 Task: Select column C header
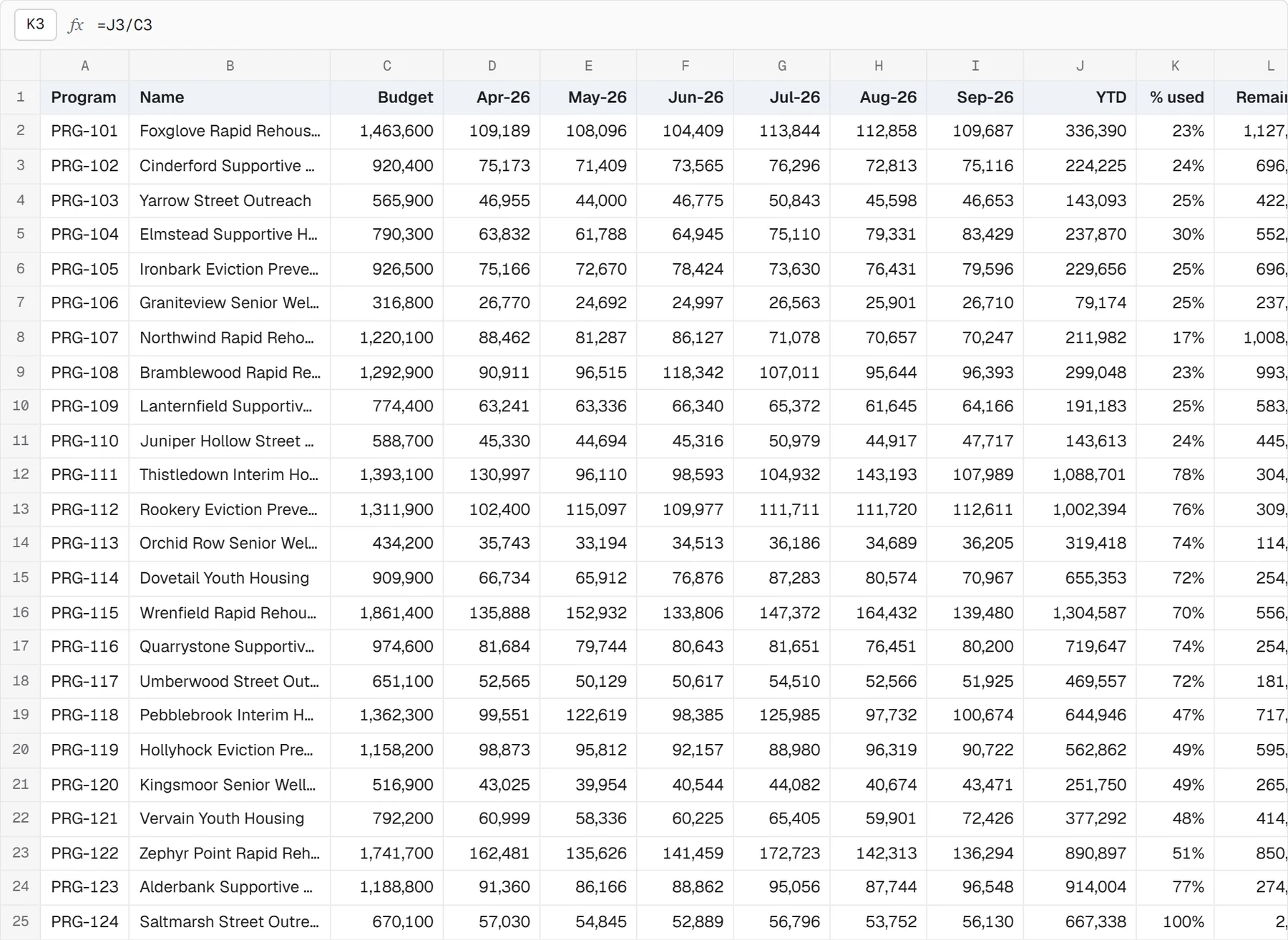coord(387,66)
